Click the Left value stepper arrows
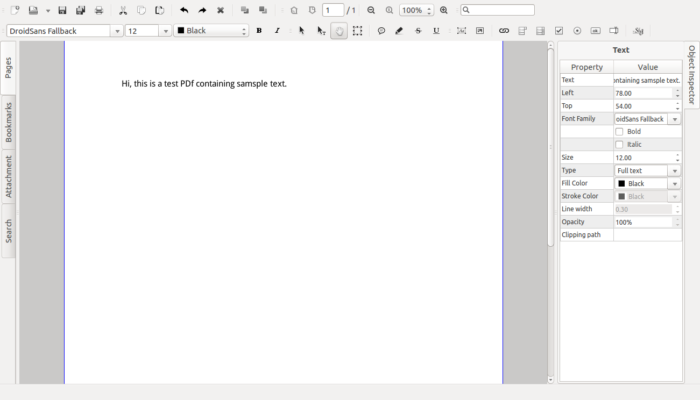 coord(677,93)
